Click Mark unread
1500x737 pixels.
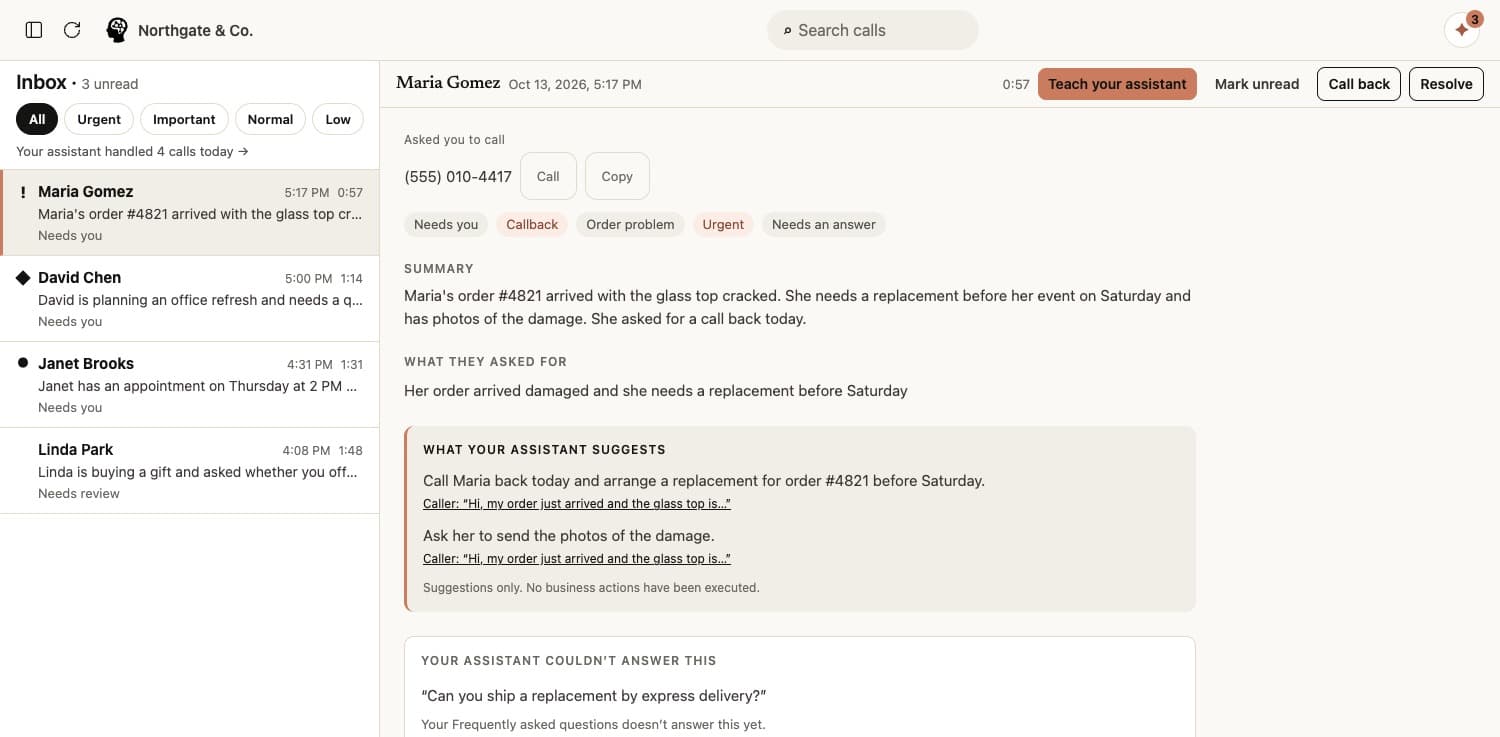[x=1257, y=84]
